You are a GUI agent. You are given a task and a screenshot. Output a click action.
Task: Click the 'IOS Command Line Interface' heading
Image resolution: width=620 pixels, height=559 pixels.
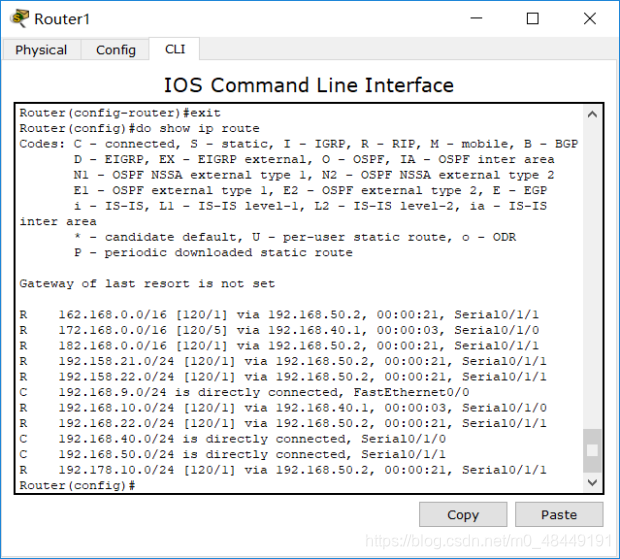(x=309, y=85)
